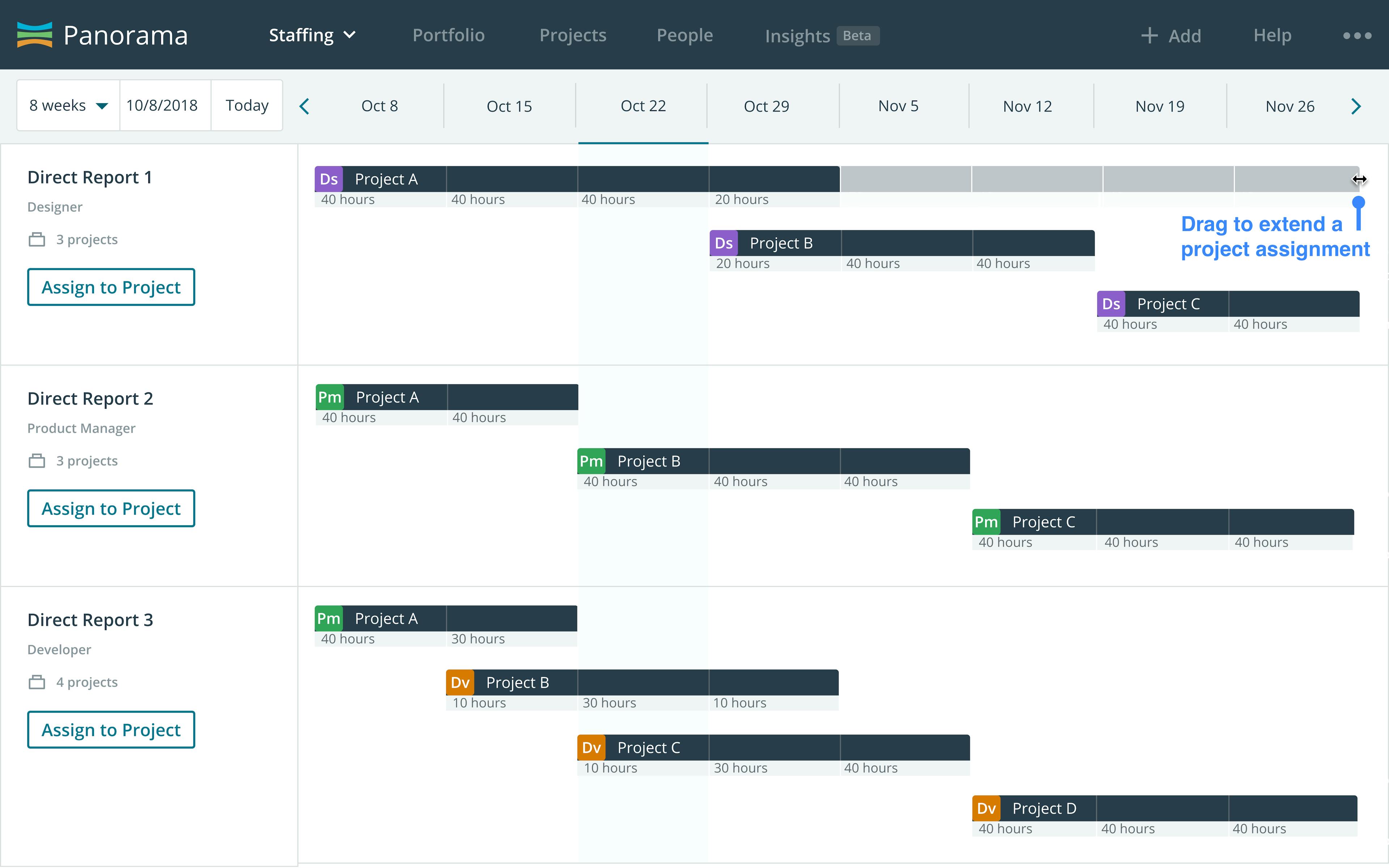
Task: Click Pm badge on Direct Report 2 Project A
Action: [330, 397]
